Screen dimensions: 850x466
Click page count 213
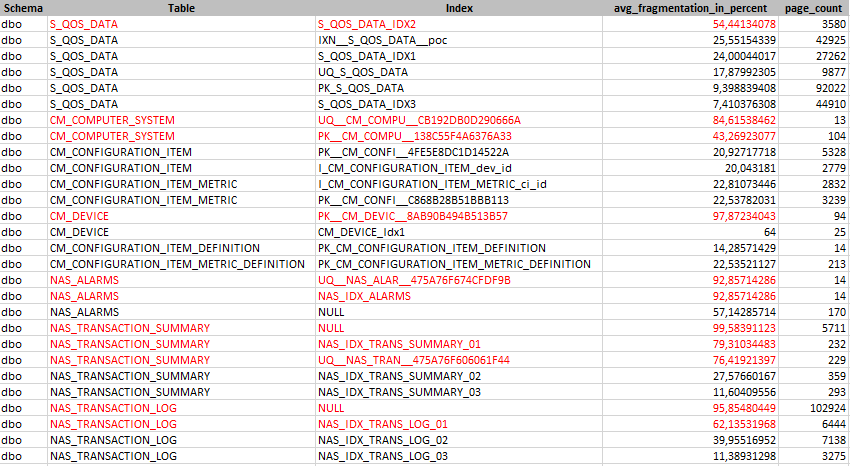[814, 264]
